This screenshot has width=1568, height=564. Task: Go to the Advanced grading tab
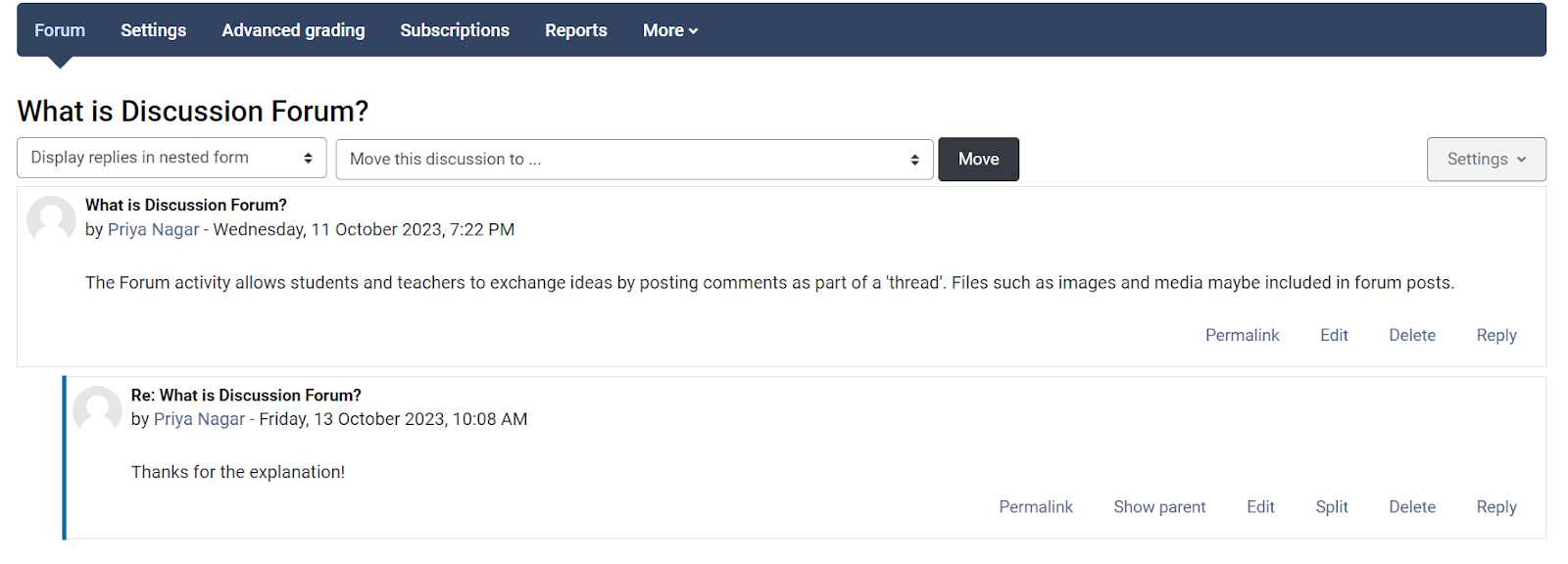[293, 30]
